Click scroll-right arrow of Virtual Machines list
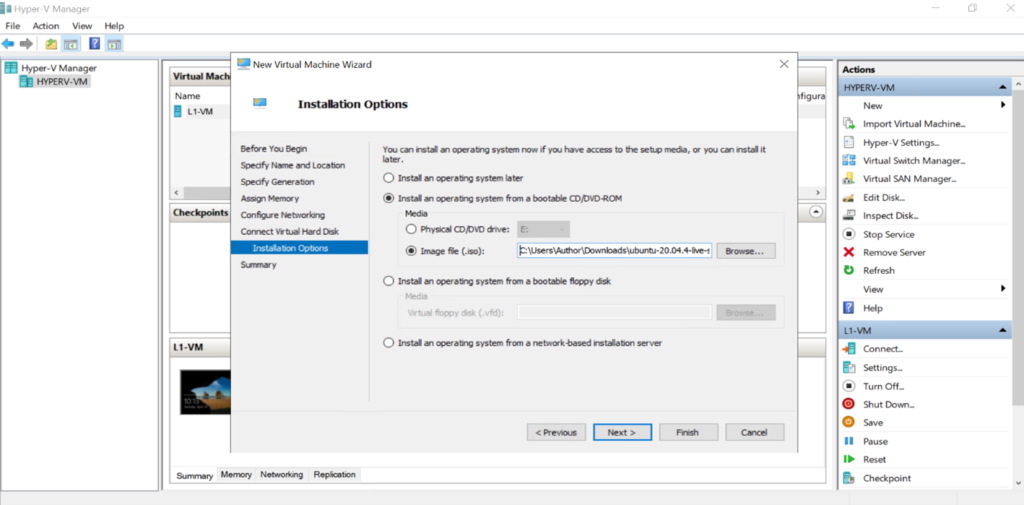Screen dimensions: 1024x505 (817, 193)
